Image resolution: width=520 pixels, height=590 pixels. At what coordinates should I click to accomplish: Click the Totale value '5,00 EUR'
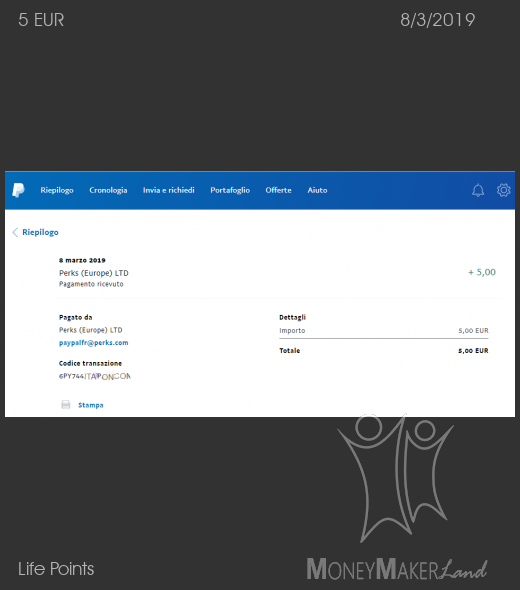point(473,350)
